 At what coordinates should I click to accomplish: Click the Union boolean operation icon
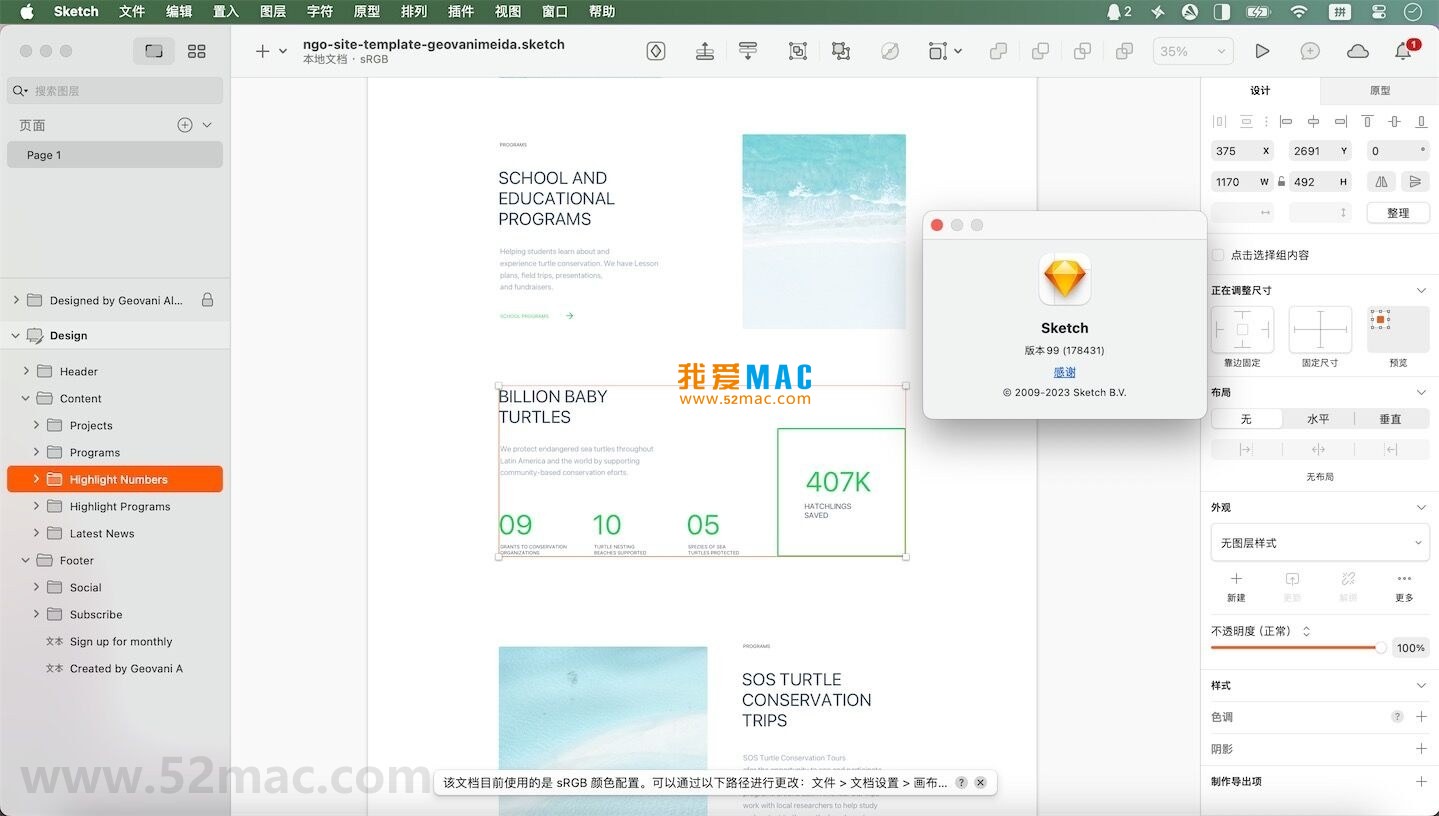pos(998,51)
